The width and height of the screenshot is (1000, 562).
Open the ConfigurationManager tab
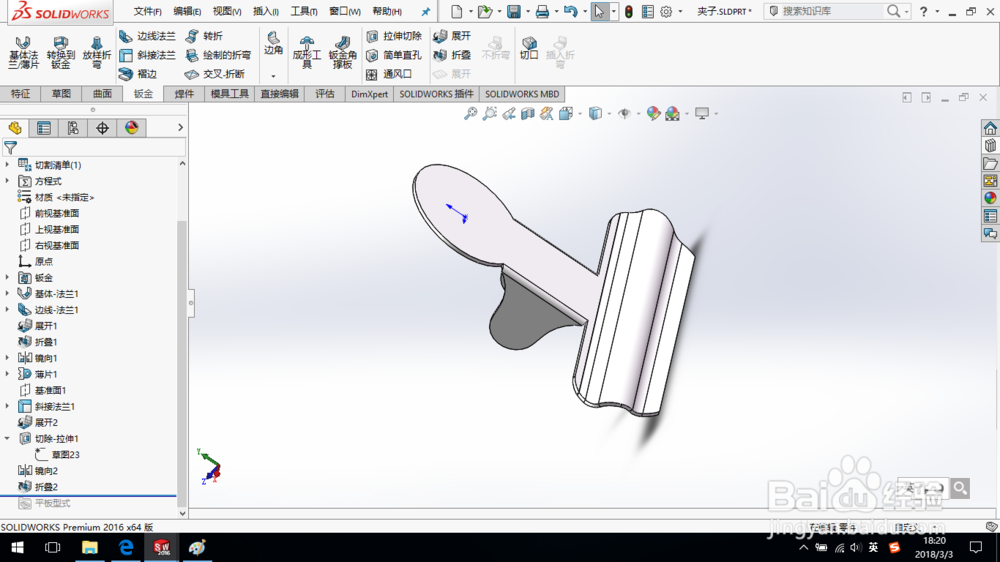coord(73,128)
